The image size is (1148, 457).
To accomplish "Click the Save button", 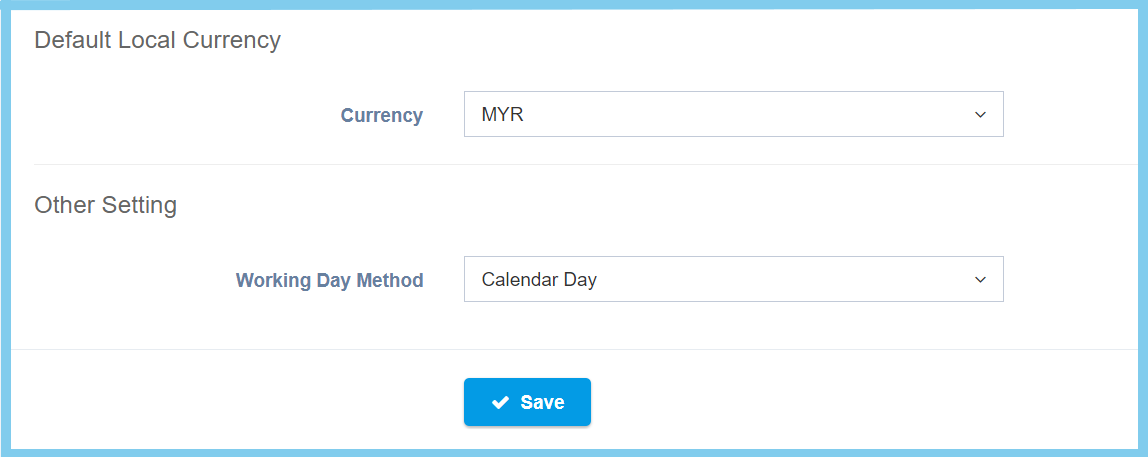I will (527, 402).
